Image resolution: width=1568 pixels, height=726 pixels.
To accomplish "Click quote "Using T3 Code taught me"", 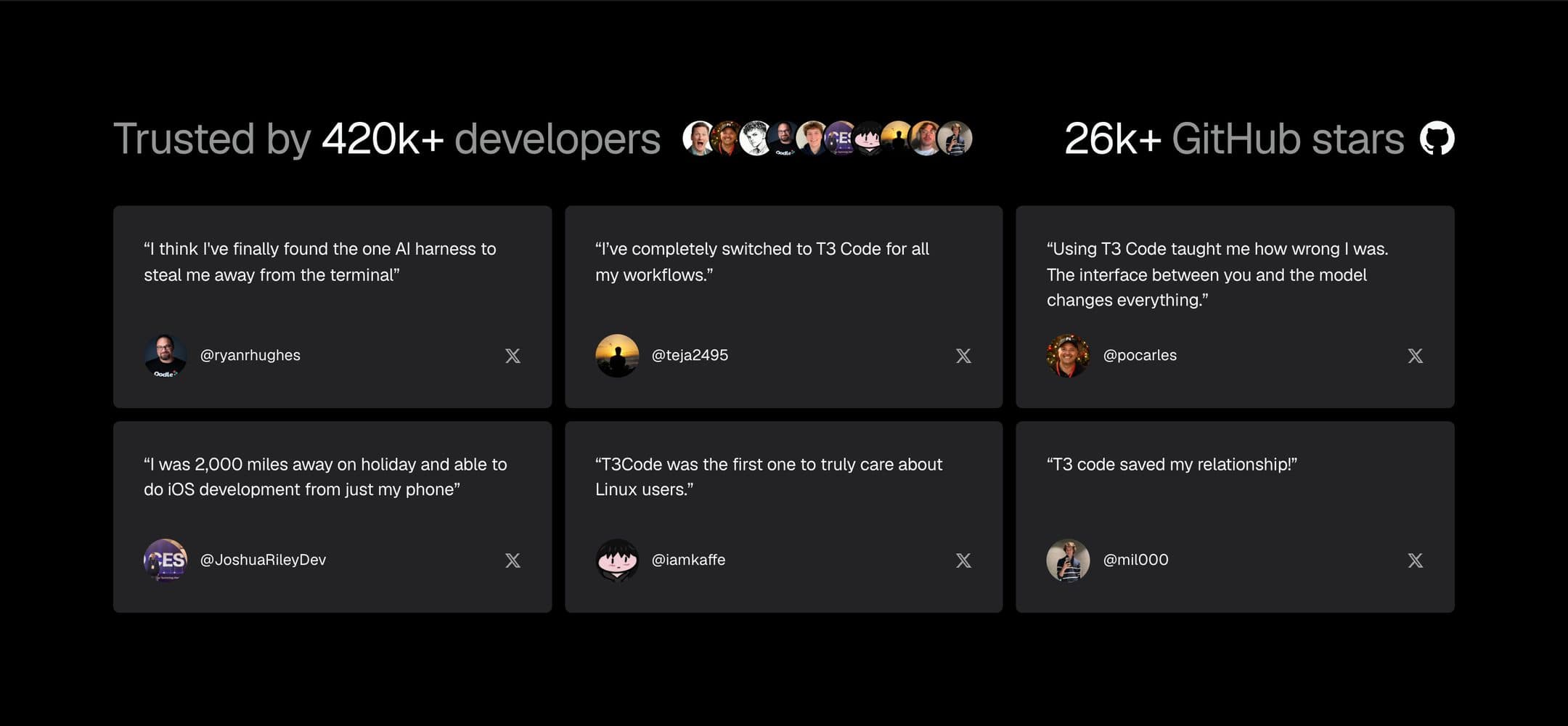I will click(x=1217, y=274).
